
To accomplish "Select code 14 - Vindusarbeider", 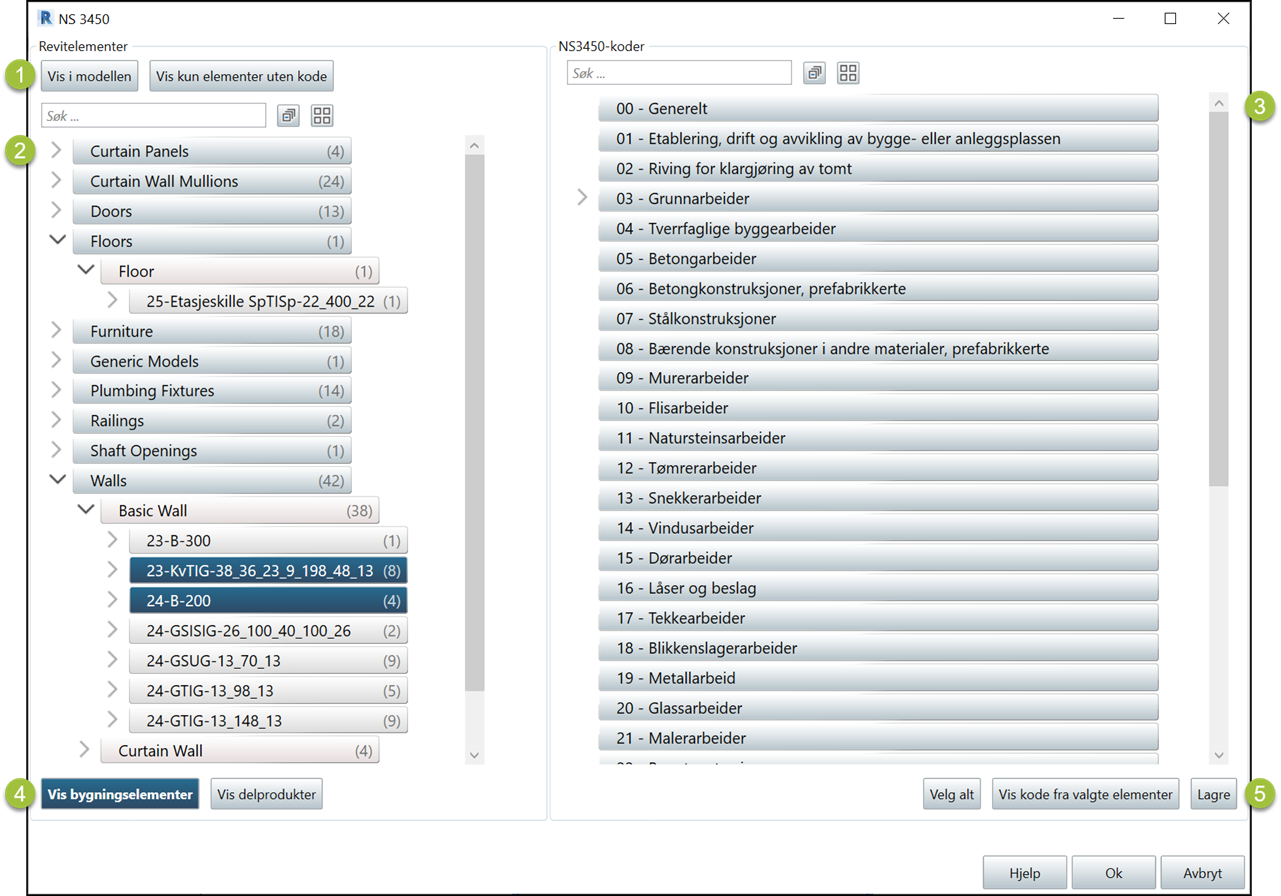I will [x=878, y=528].
